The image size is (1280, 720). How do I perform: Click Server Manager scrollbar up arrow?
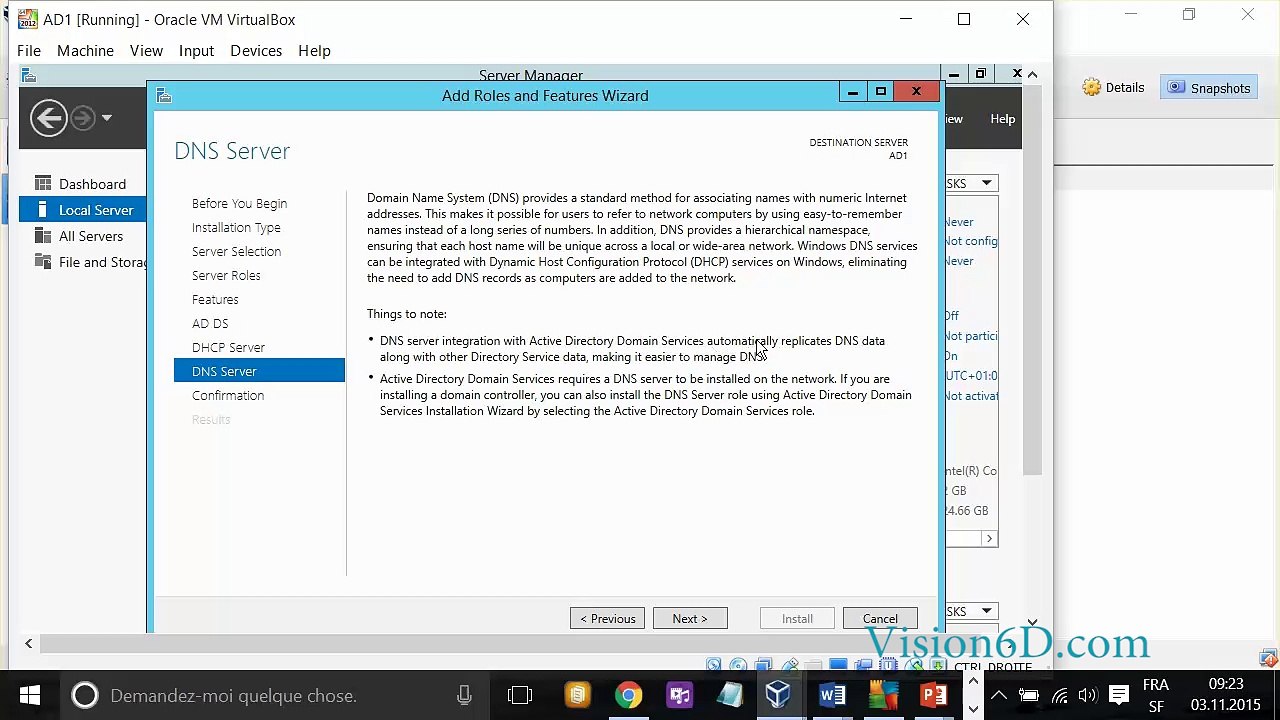pyautogui.click(x=1032, y=74)
